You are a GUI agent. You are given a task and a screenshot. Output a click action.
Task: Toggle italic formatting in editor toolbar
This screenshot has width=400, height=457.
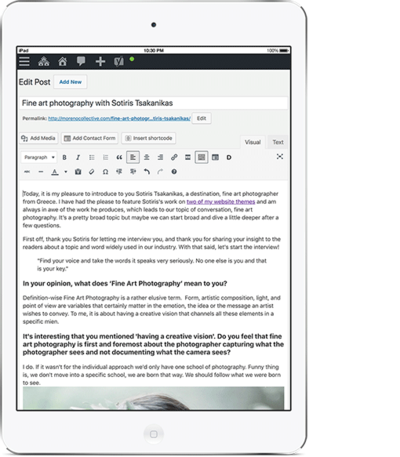[x=78, y=157]
